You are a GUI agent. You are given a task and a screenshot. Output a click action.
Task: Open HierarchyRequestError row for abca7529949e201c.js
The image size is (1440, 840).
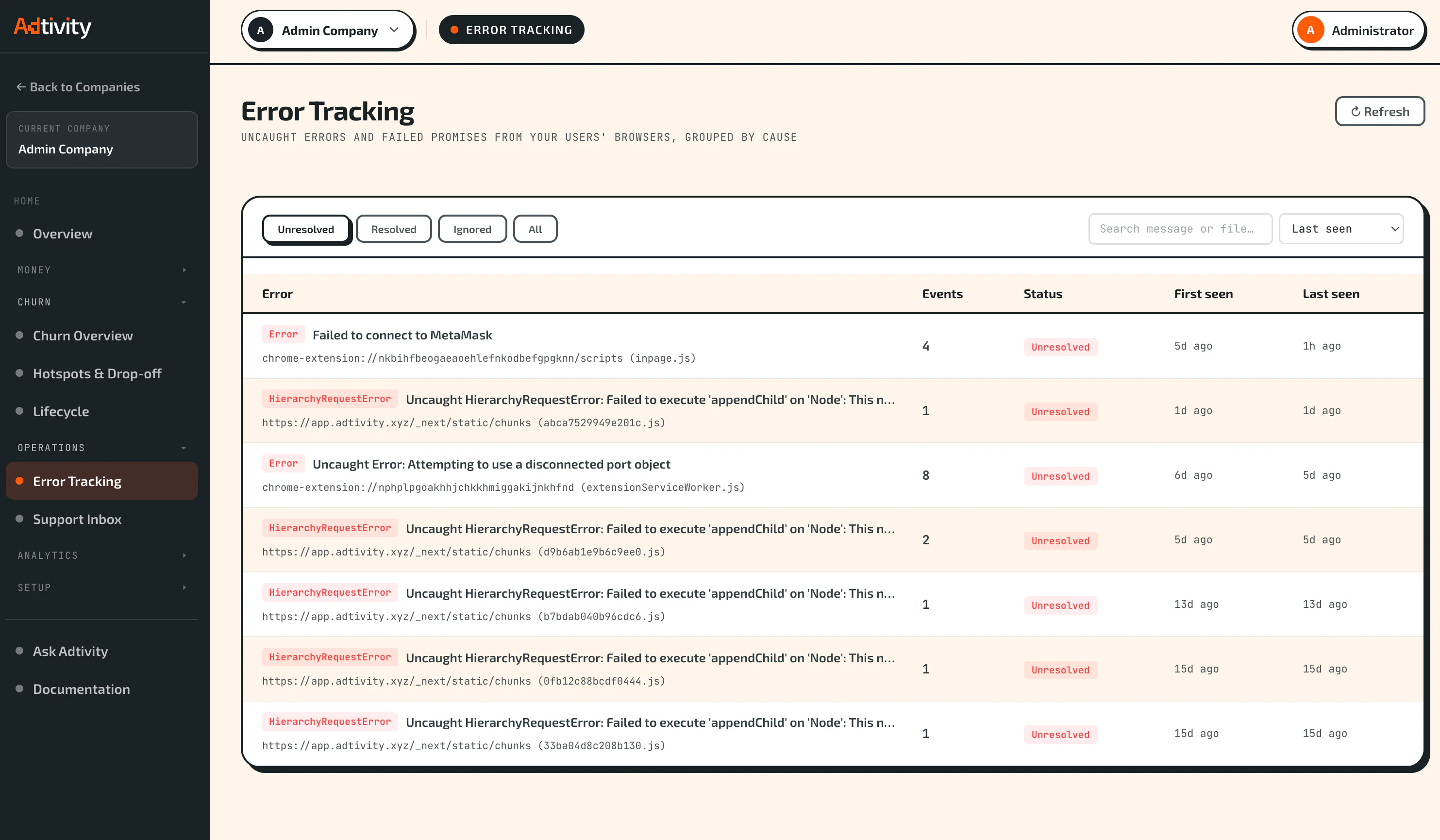point(833,410)
